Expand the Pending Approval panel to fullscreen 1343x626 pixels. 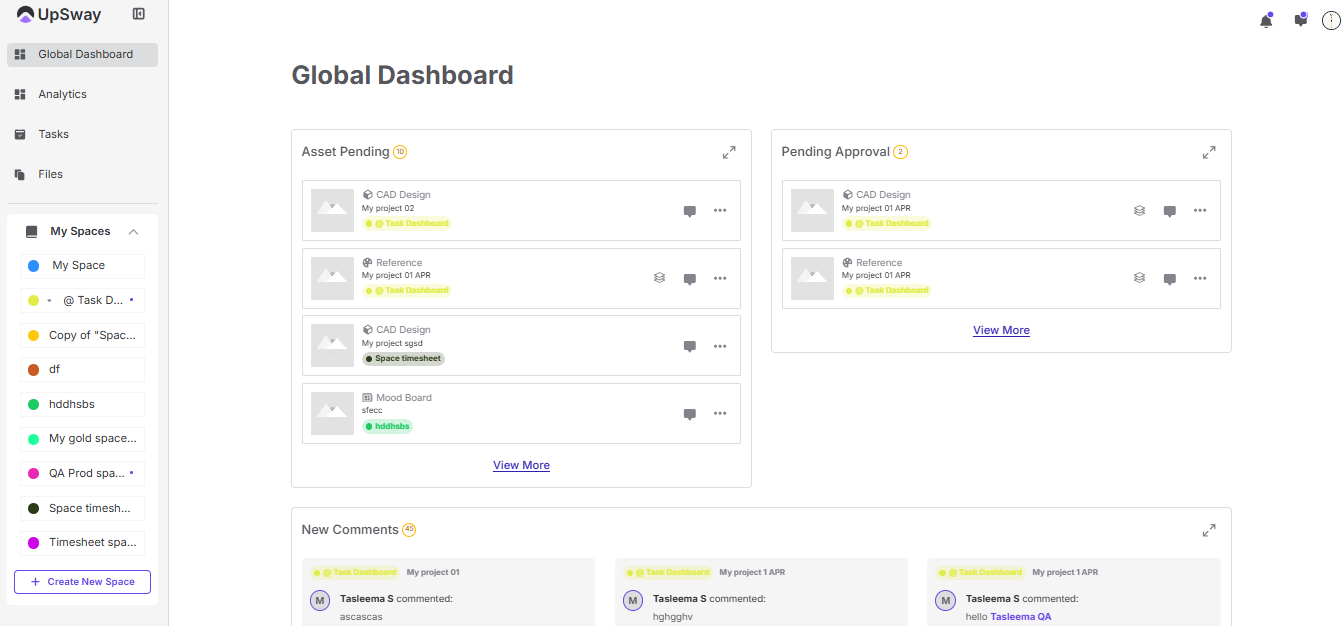click(1209, 152)
